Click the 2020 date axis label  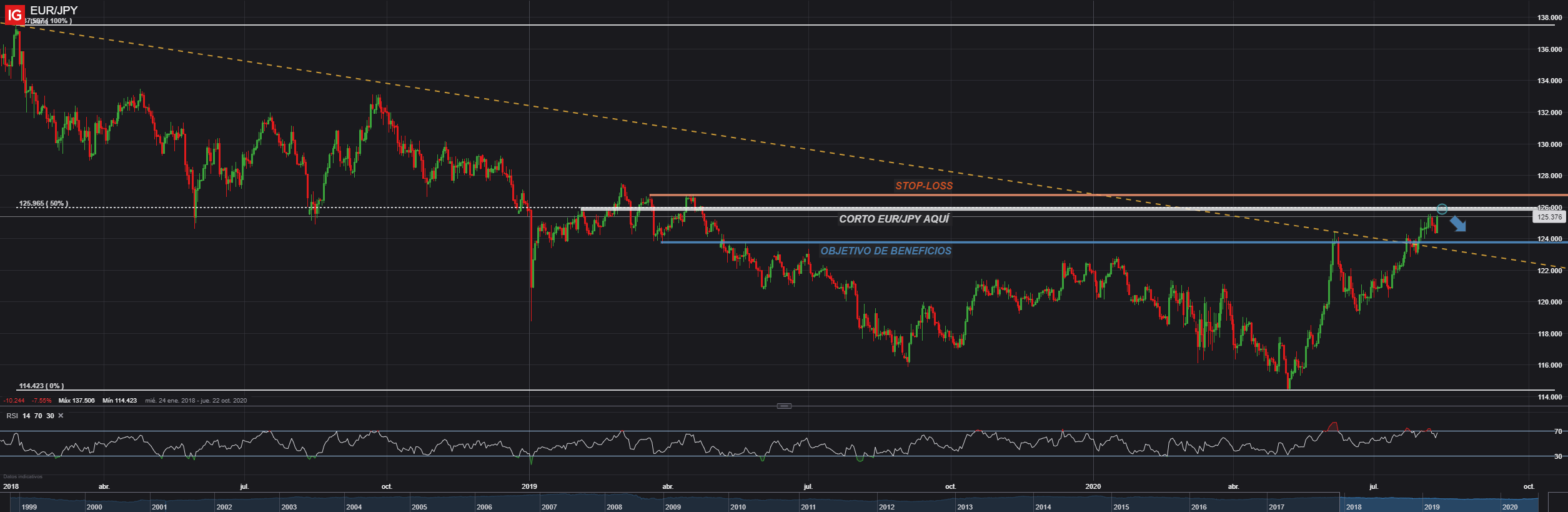[x=1093, y=486]
